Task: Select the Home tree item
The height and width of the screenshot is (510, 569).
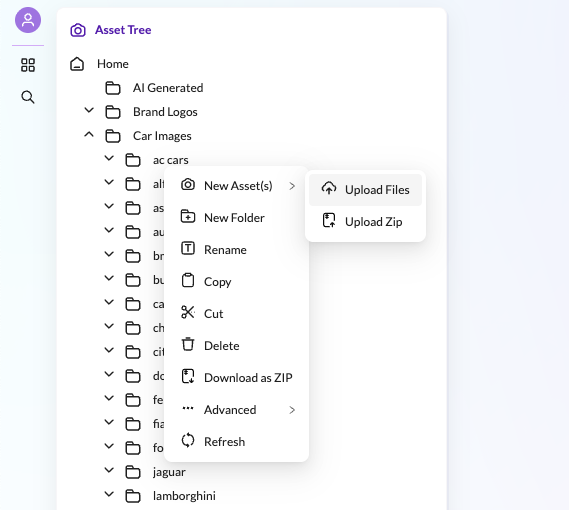Action: (x=112, y=64)
